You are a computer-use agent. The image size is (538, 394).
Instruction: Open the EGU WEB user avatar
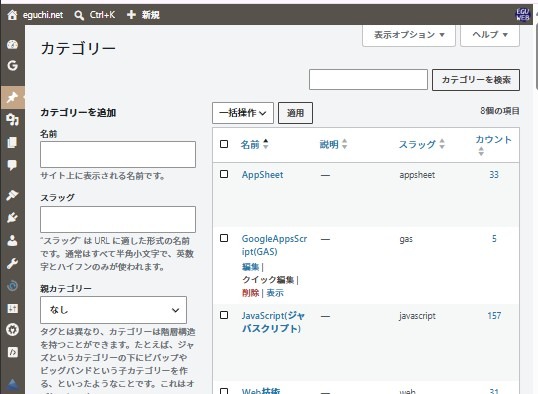(523, 15)
